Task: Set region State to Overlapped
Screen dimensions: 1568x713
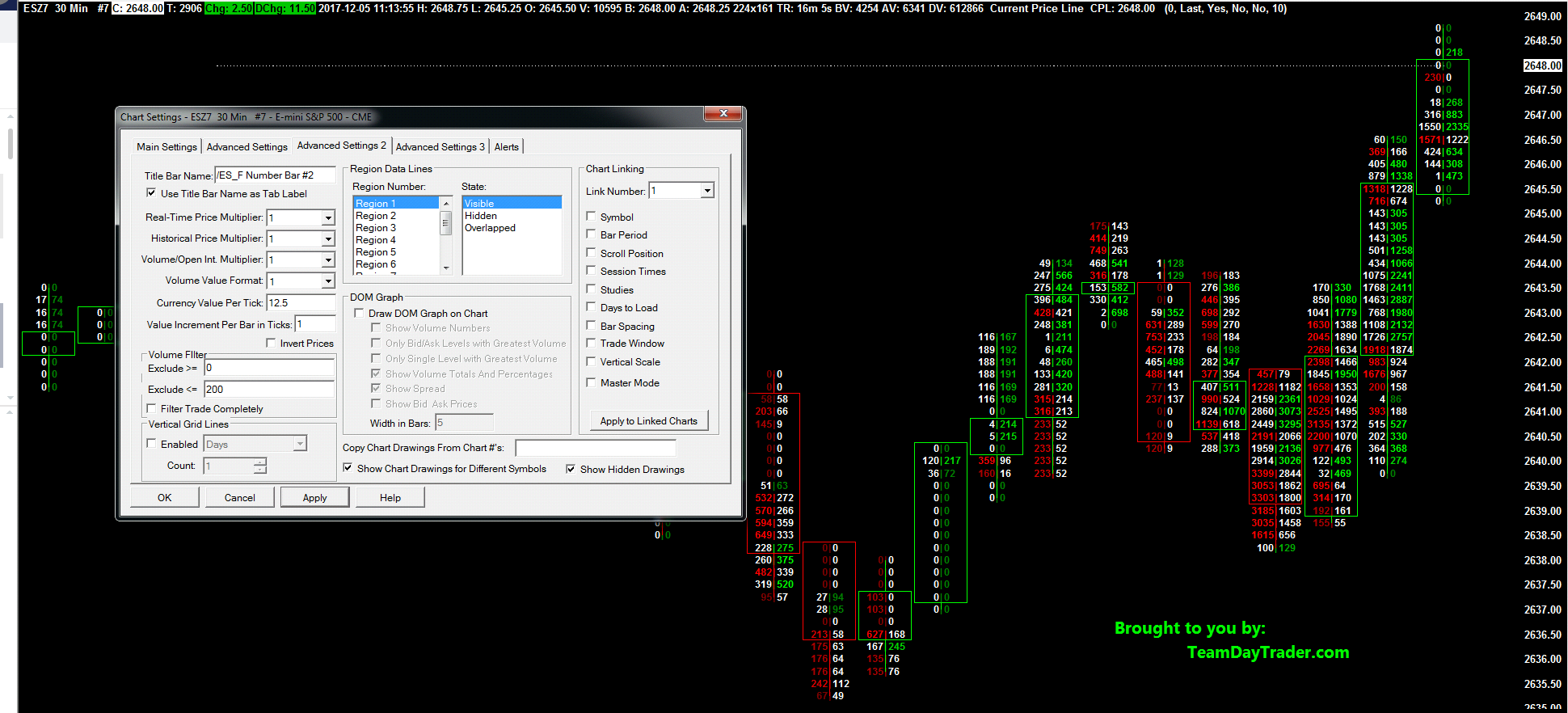Action: click(512, 227)
